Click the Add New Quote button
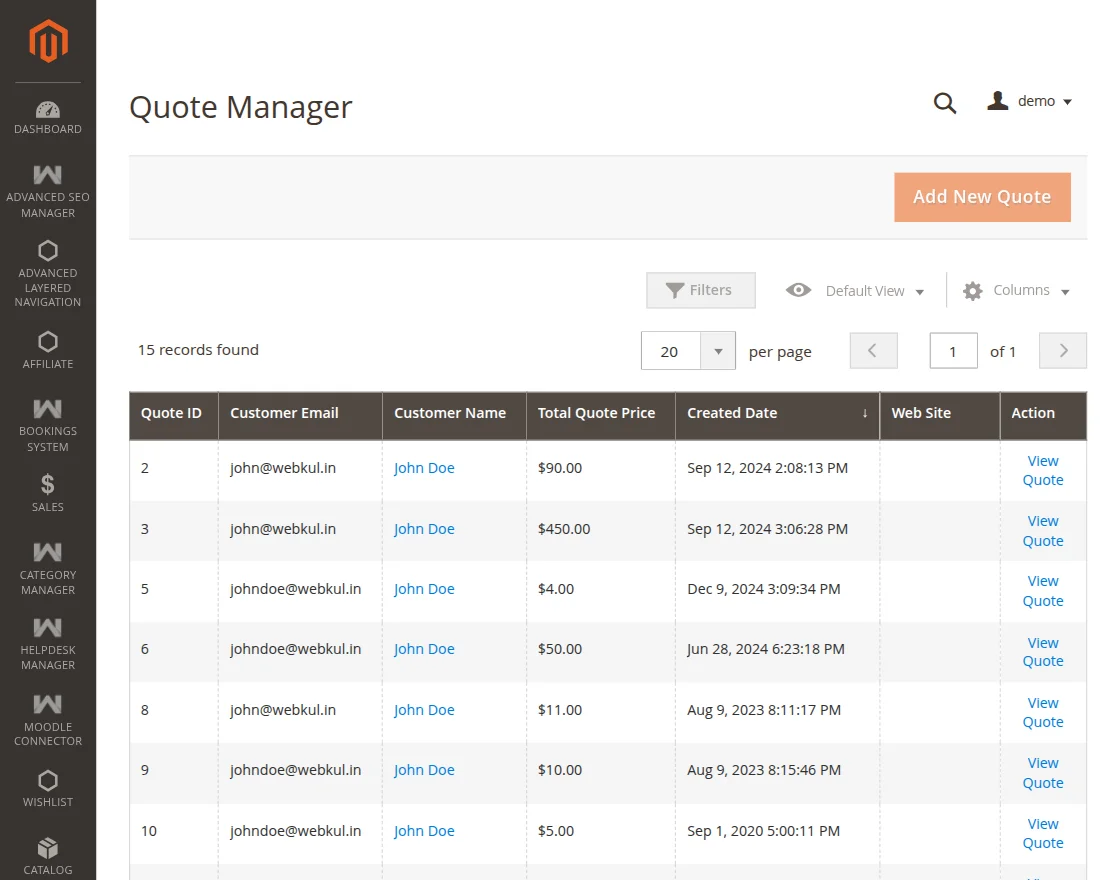Viewport: 1120px width, 880px height. (x=981, y=197)
